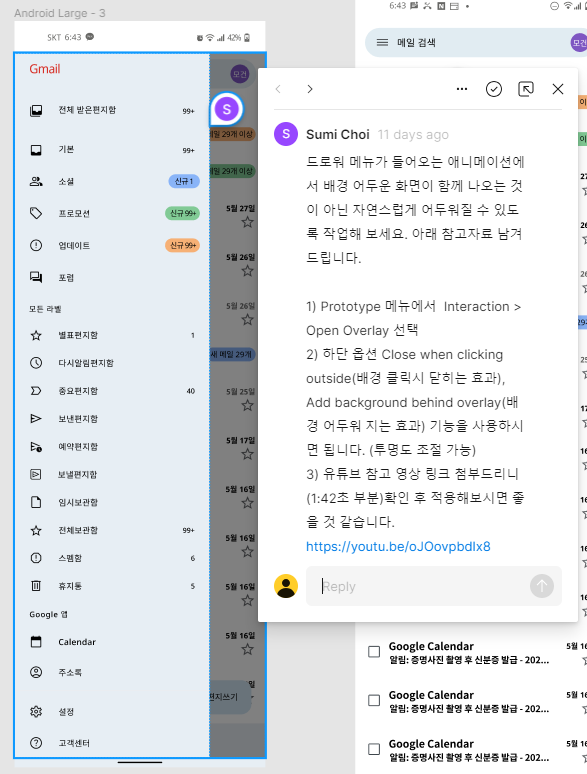The width and height of the screenshot is (587, 774).
Task: Click the red Gmail logo in drawer
Action: tap(45, 69)
